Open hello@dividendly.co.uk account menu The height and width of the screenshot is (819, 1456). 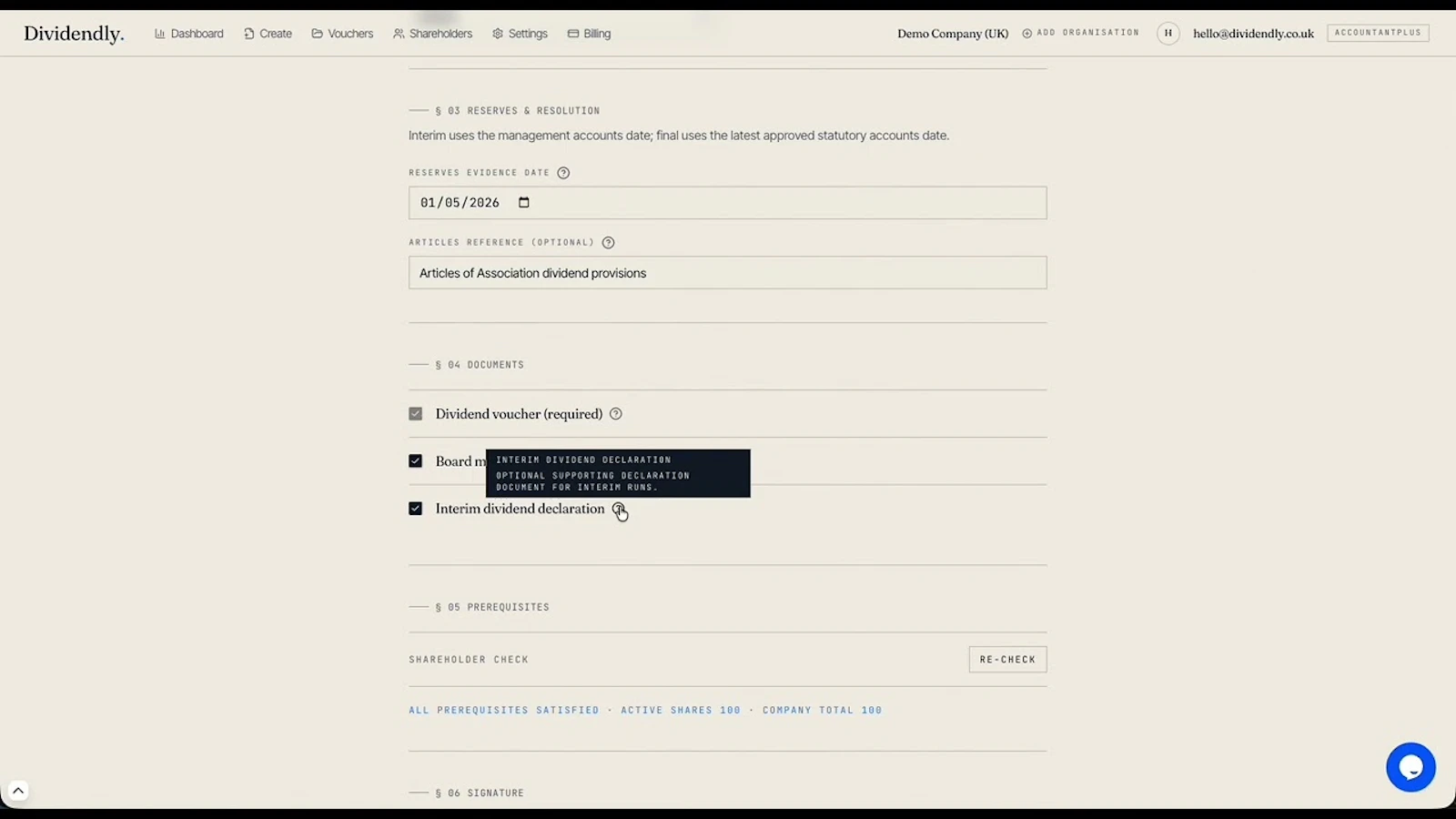click(1253, 34)
